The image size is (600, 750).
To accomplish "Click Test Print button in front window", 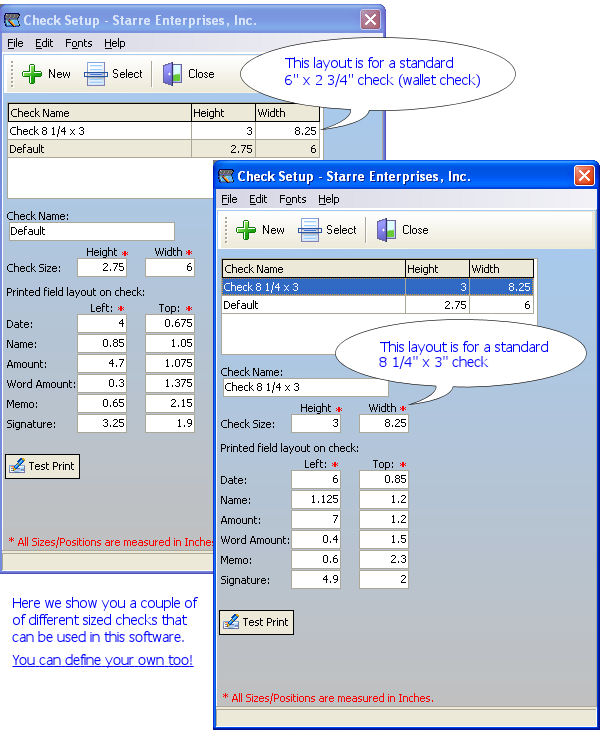I will click(256, 622).
